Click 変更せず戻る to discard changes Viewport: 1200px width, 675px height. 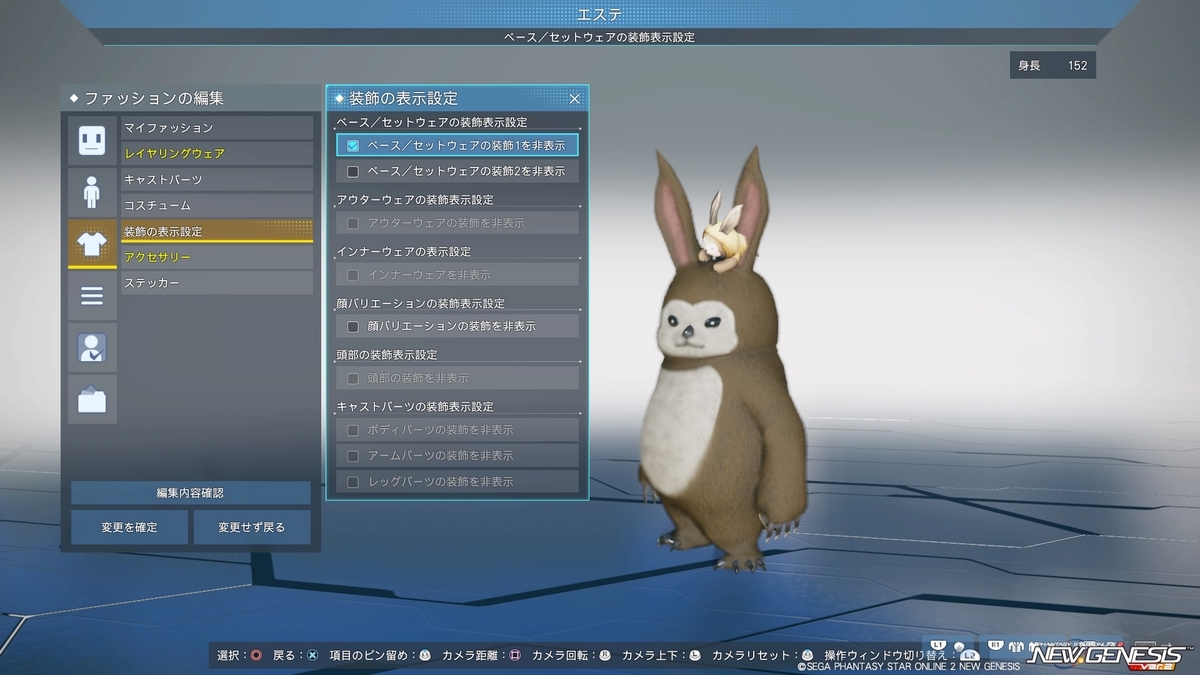coord(252,527)
